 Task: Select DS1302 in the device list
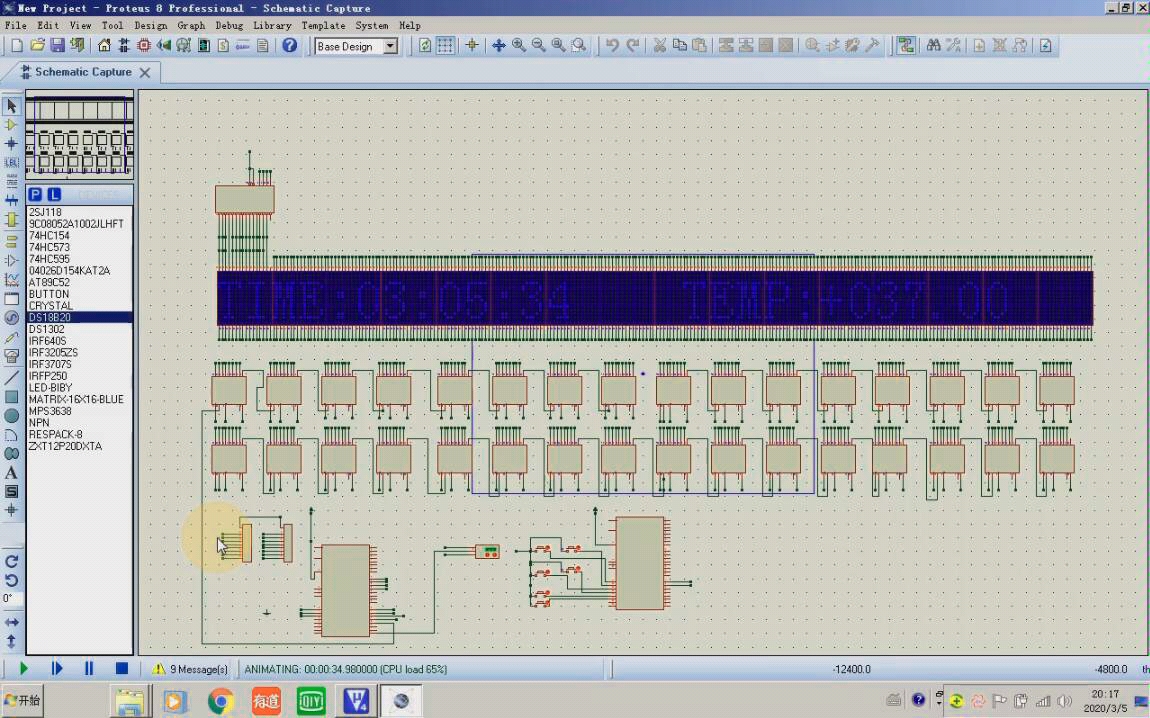click(46, 329)
